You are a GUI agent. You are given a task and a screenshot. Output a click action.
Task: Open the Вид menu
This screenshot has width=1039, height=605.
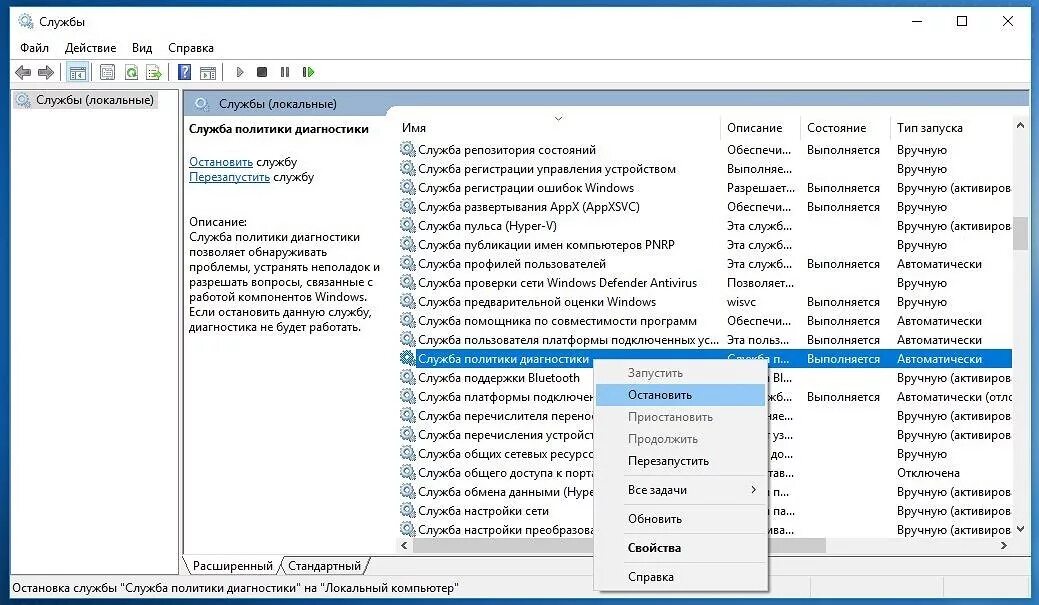click(142, 48)
